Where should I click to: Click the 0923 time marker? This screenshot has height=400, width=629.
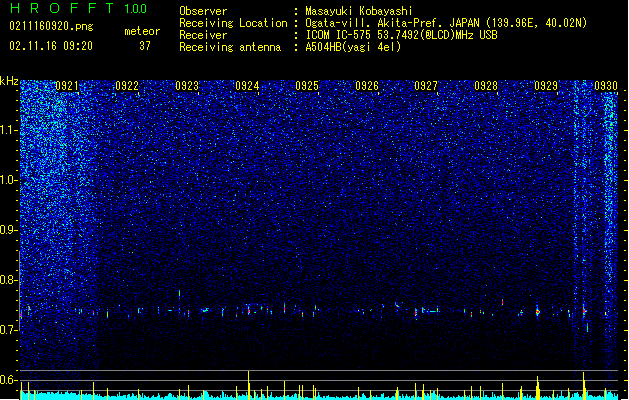(187, 86)
